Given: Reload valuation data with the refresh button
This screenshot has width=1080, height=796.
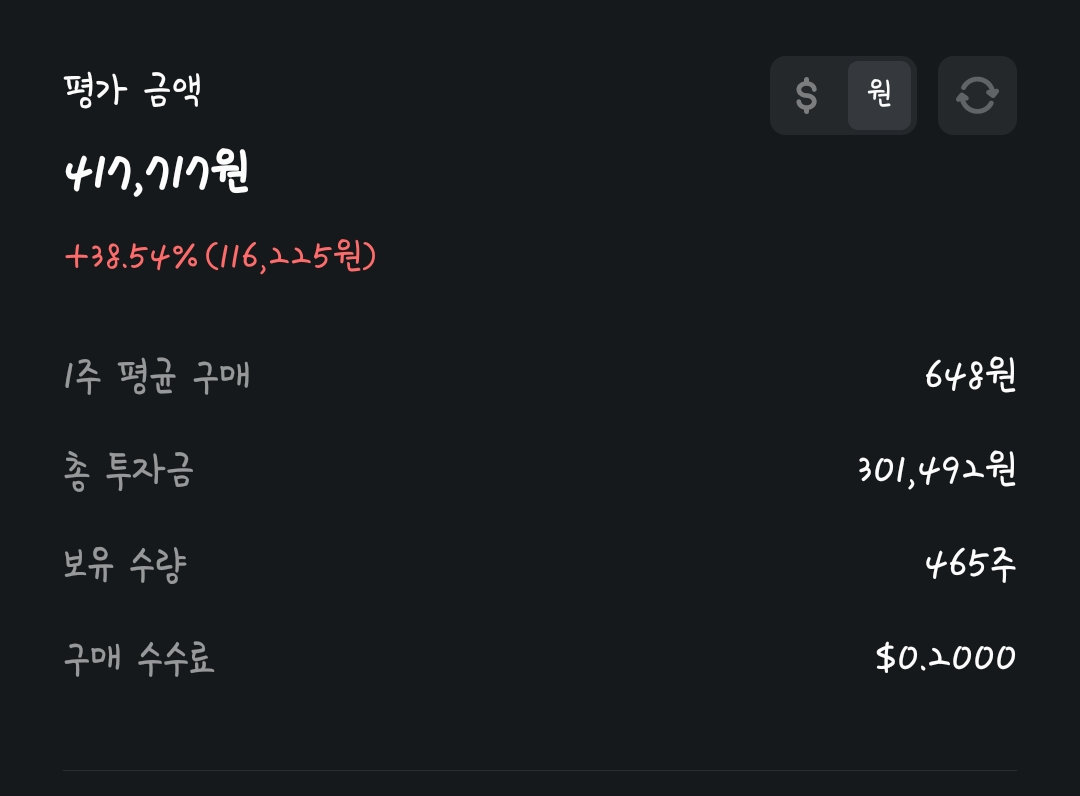Looking at the screenshot, I should [977, 96].
